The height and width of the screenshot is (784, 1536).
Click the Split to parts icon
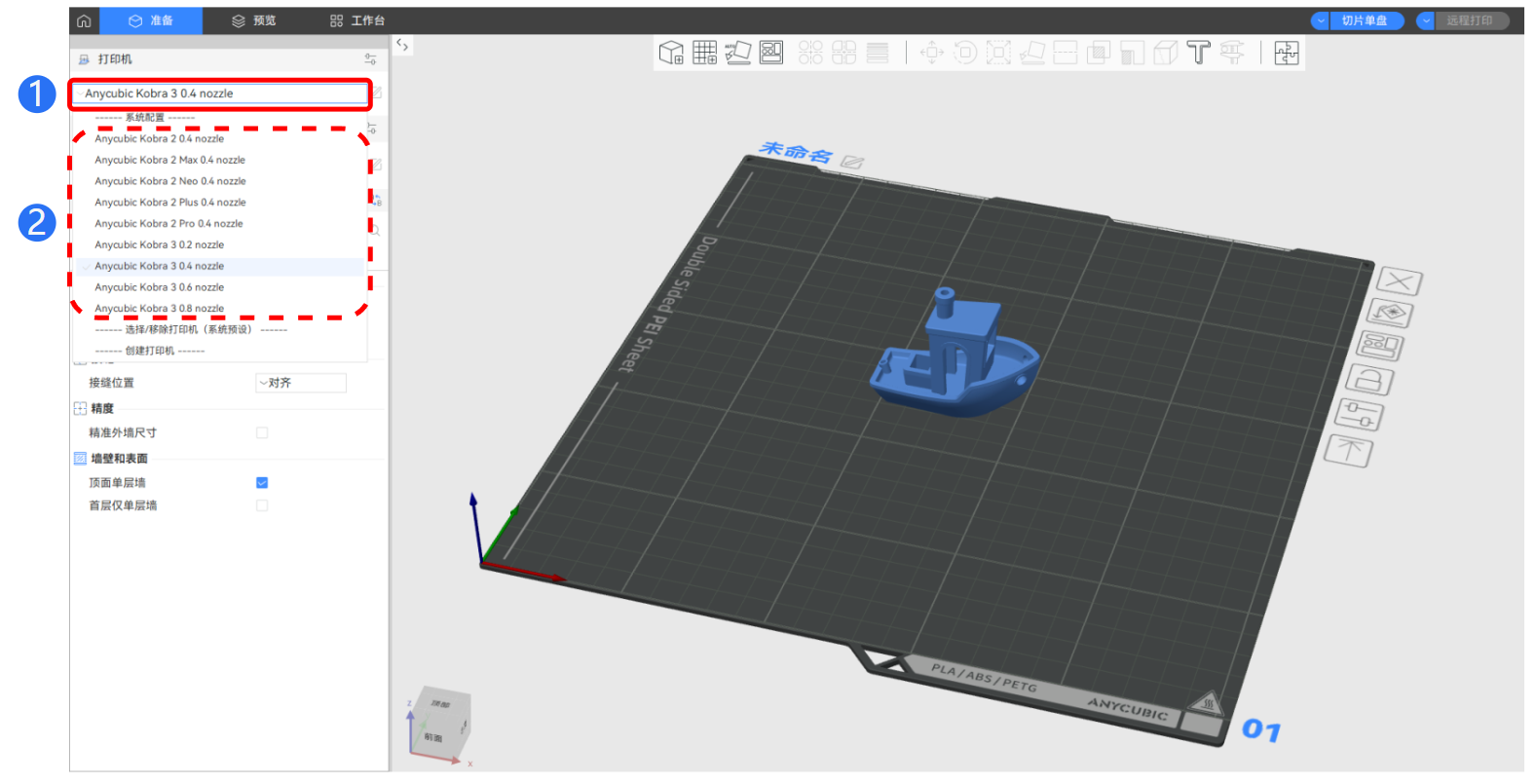[x=844, y=53]
